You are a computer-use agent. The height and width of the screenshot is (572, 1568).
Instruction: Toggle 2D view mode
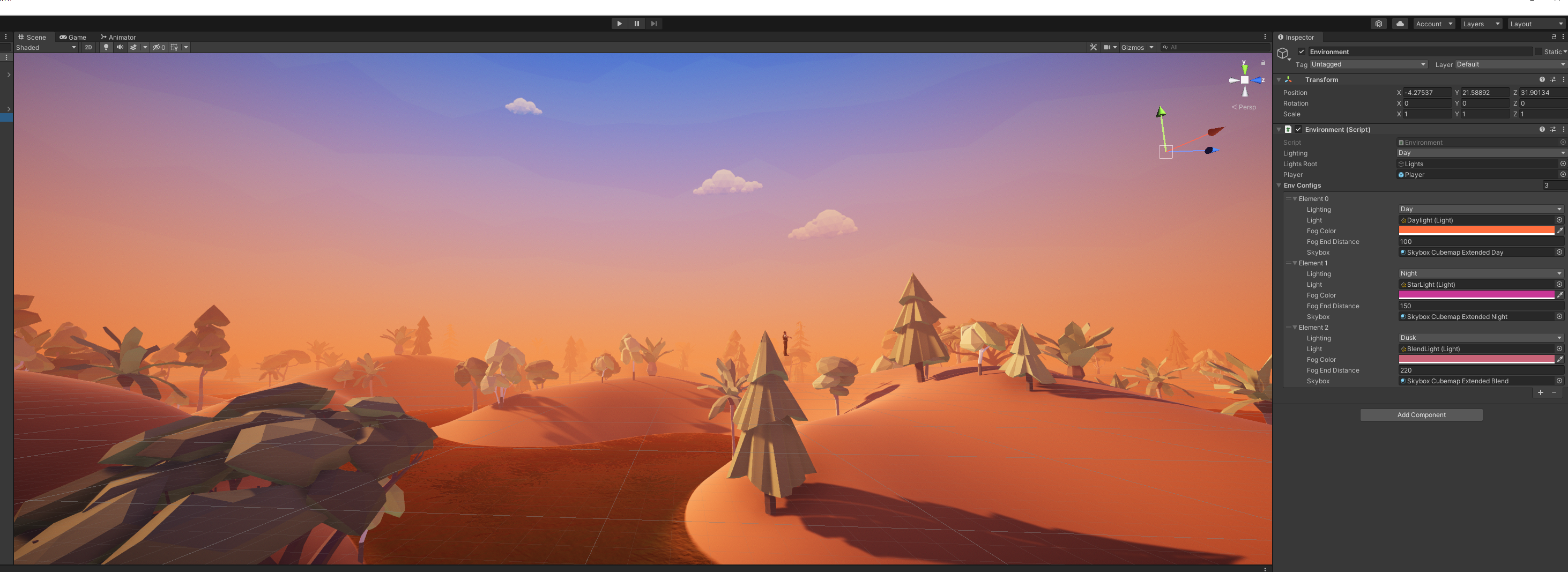point(88,48)
